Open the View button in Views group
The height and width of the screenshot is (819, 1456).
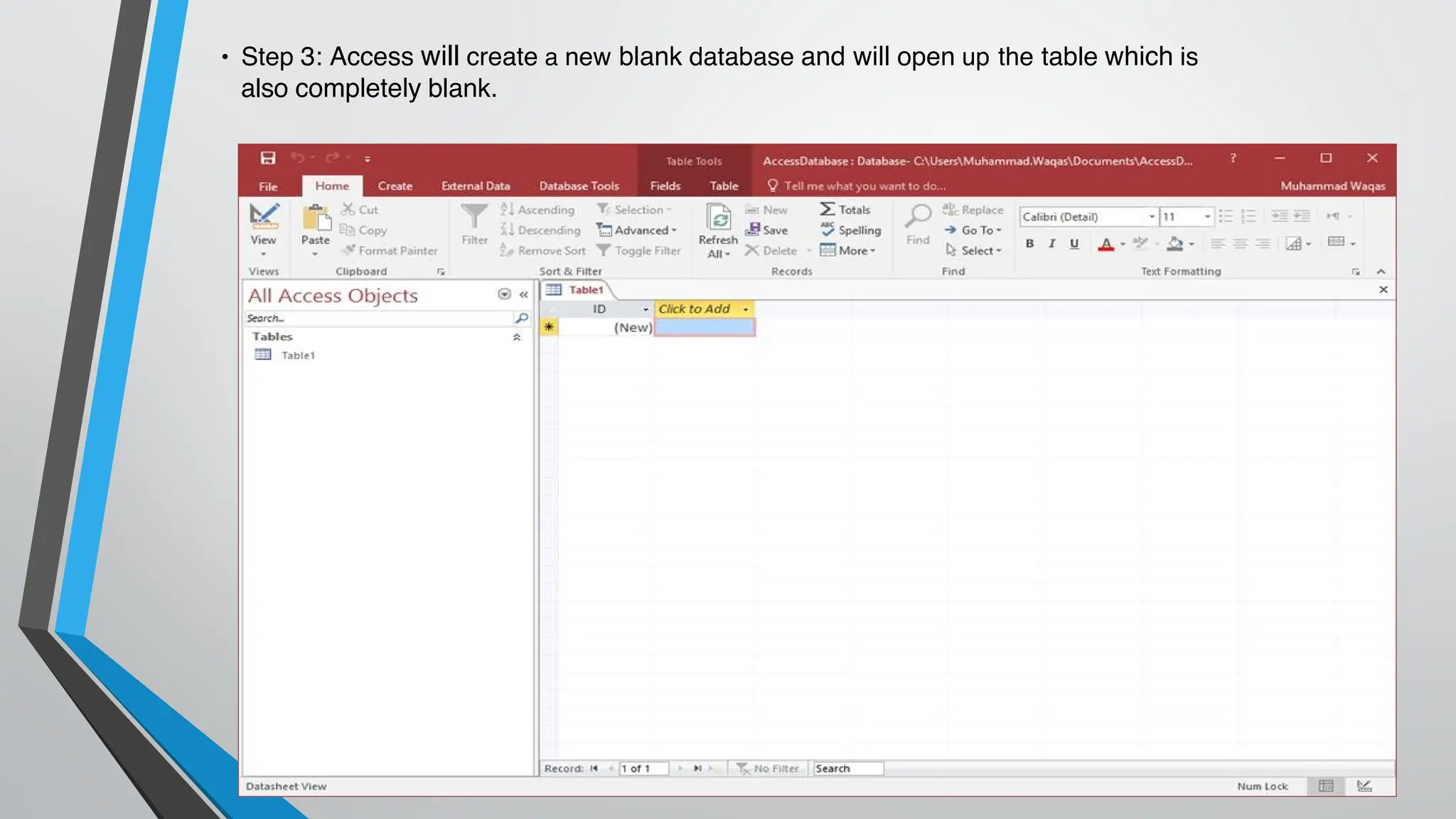point(263,230)
